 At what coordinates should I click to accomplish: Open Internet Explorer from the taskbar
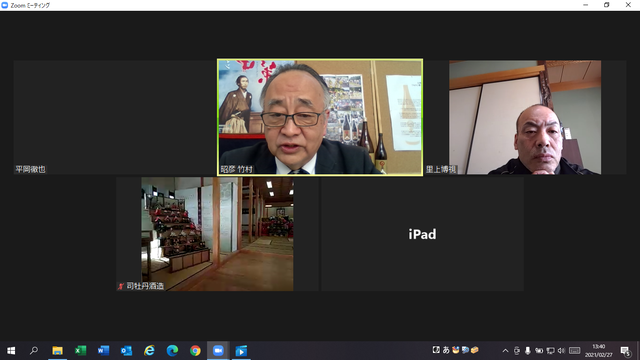tap(149, 351)
